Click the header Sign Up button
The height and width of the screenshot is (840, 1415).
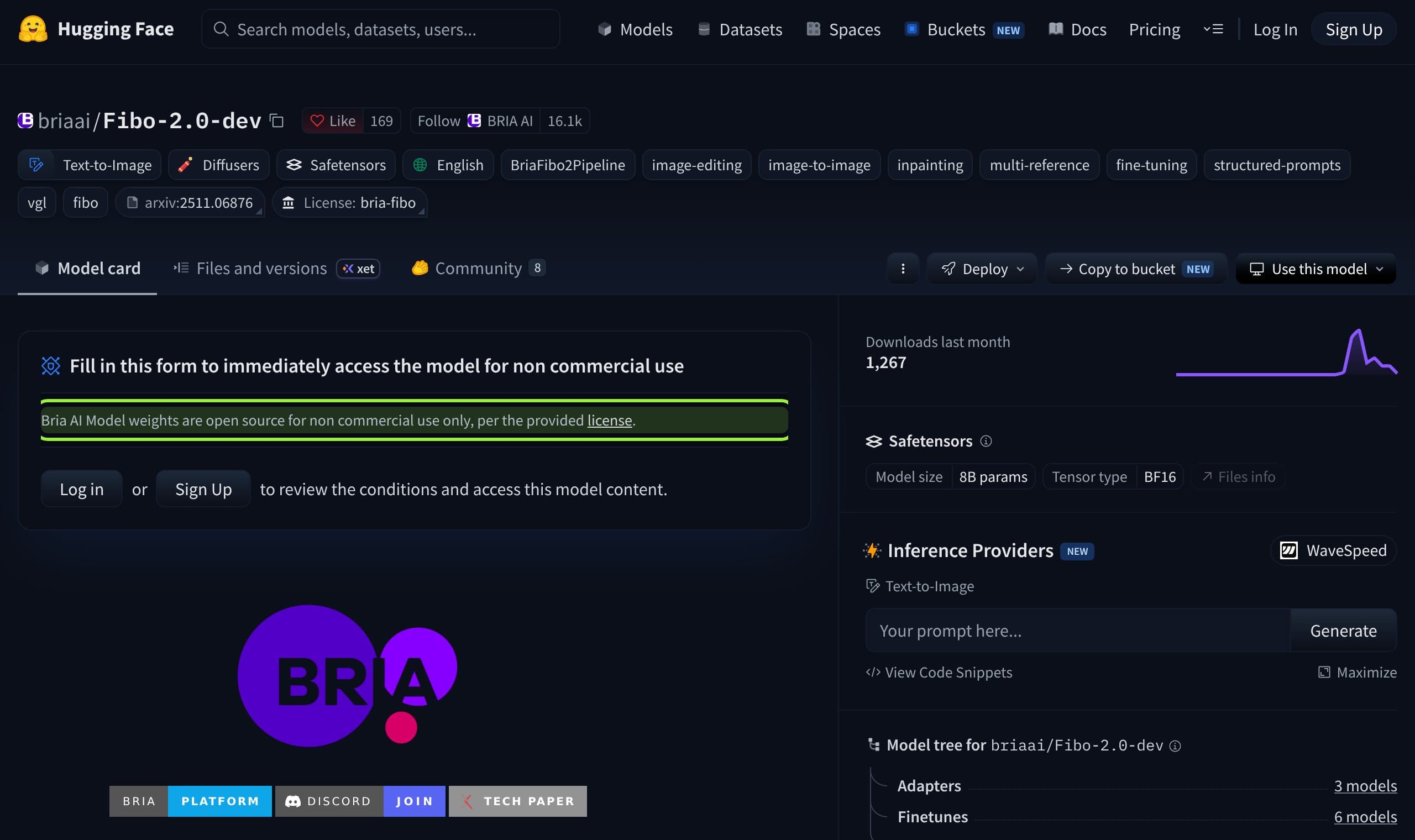1354,29
